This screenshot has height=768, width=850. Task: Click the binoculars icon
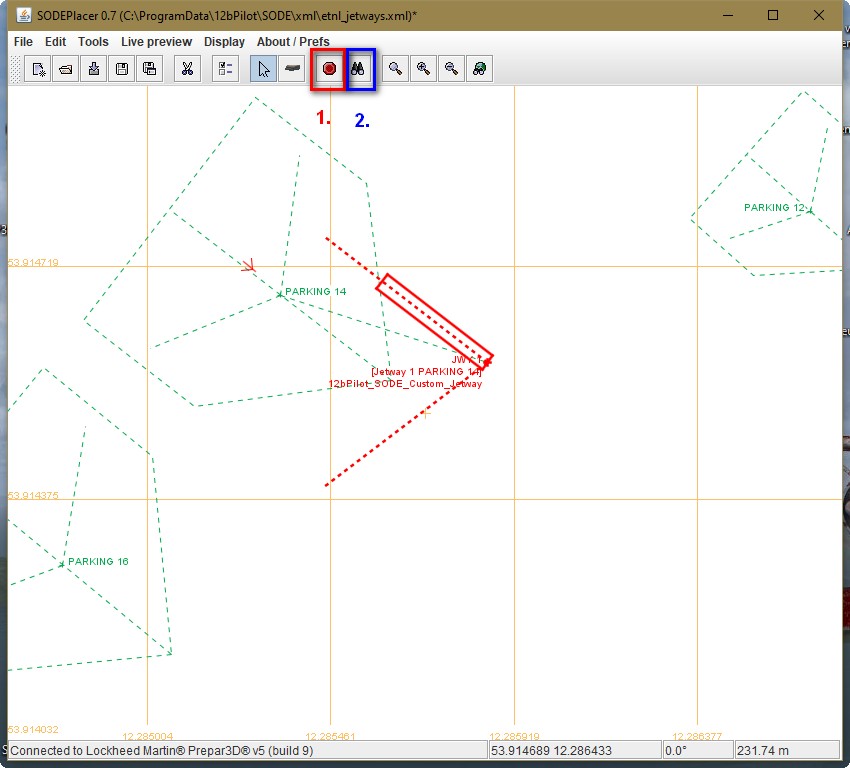tap(358, 69)
